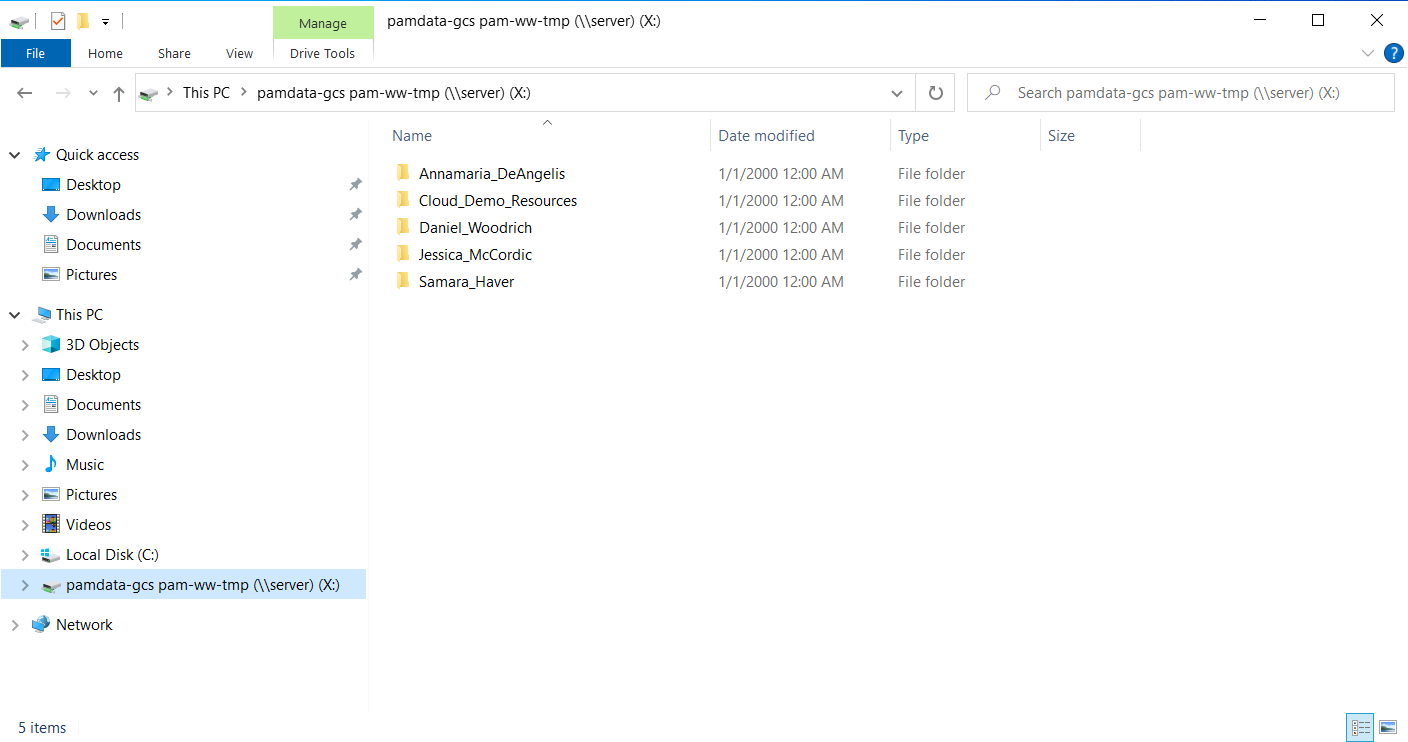Sort by the Date modified column
Viewport: 1408px width, 742px height.
[x=766, y=136]
